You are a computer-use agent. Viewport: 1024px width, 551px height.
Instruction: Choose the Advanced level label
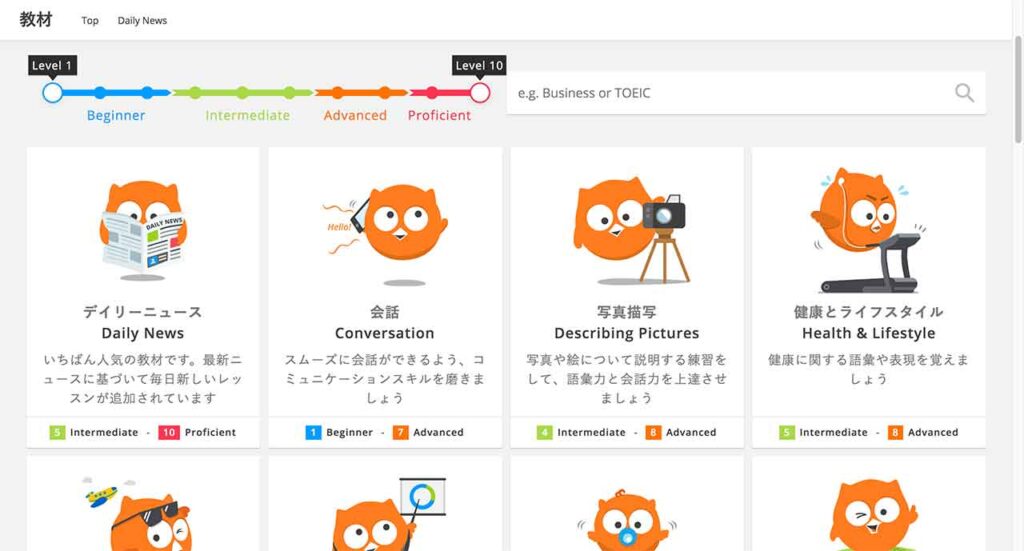(x=355, y=116)
